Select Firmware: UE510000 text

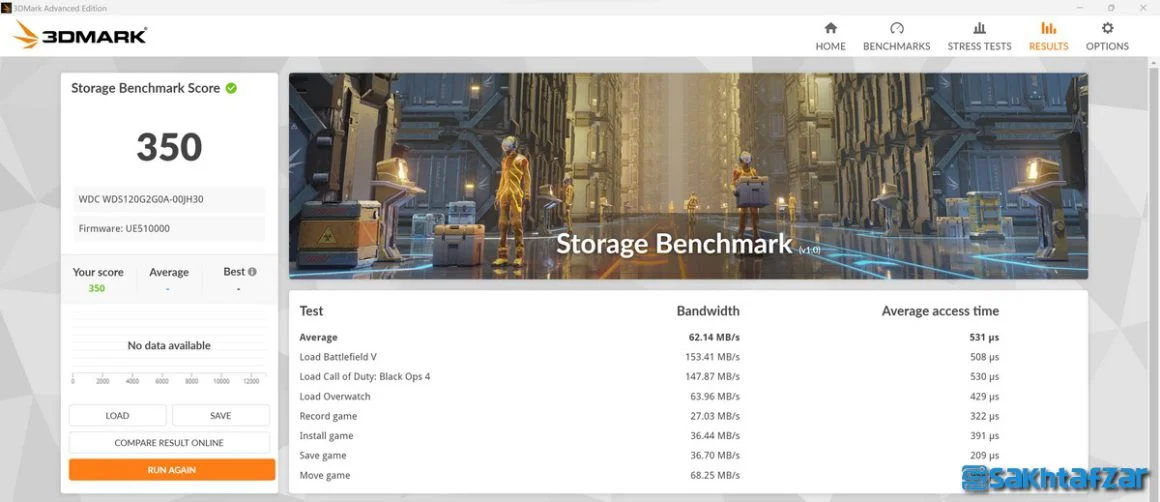tap(124, 228)
